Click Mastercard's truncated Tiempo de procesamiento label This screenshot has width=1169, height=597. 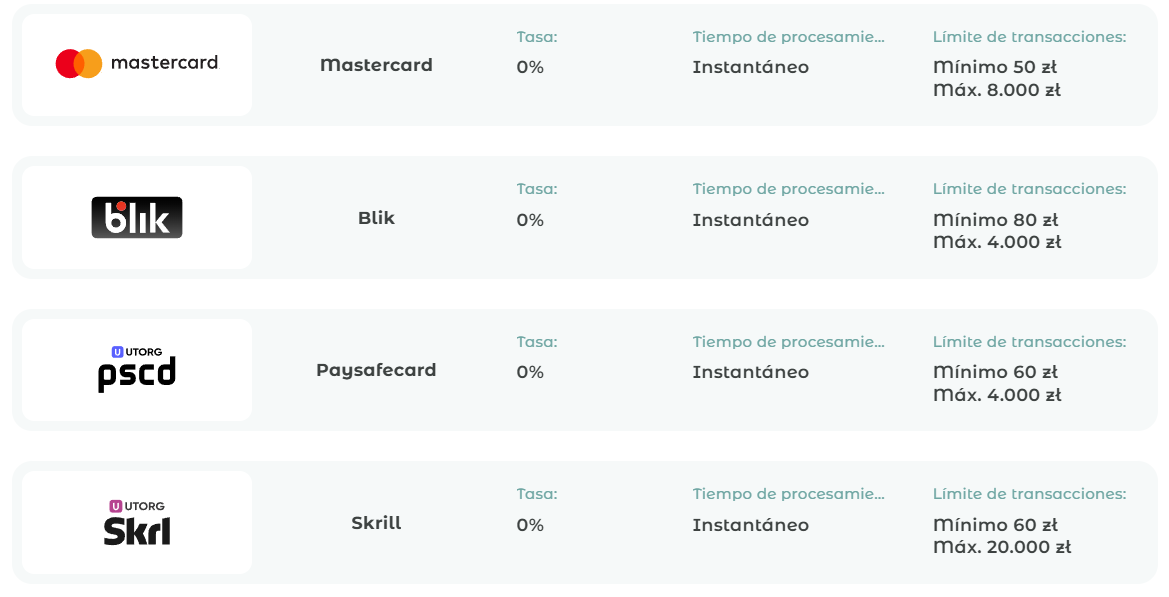coord(788,37)
